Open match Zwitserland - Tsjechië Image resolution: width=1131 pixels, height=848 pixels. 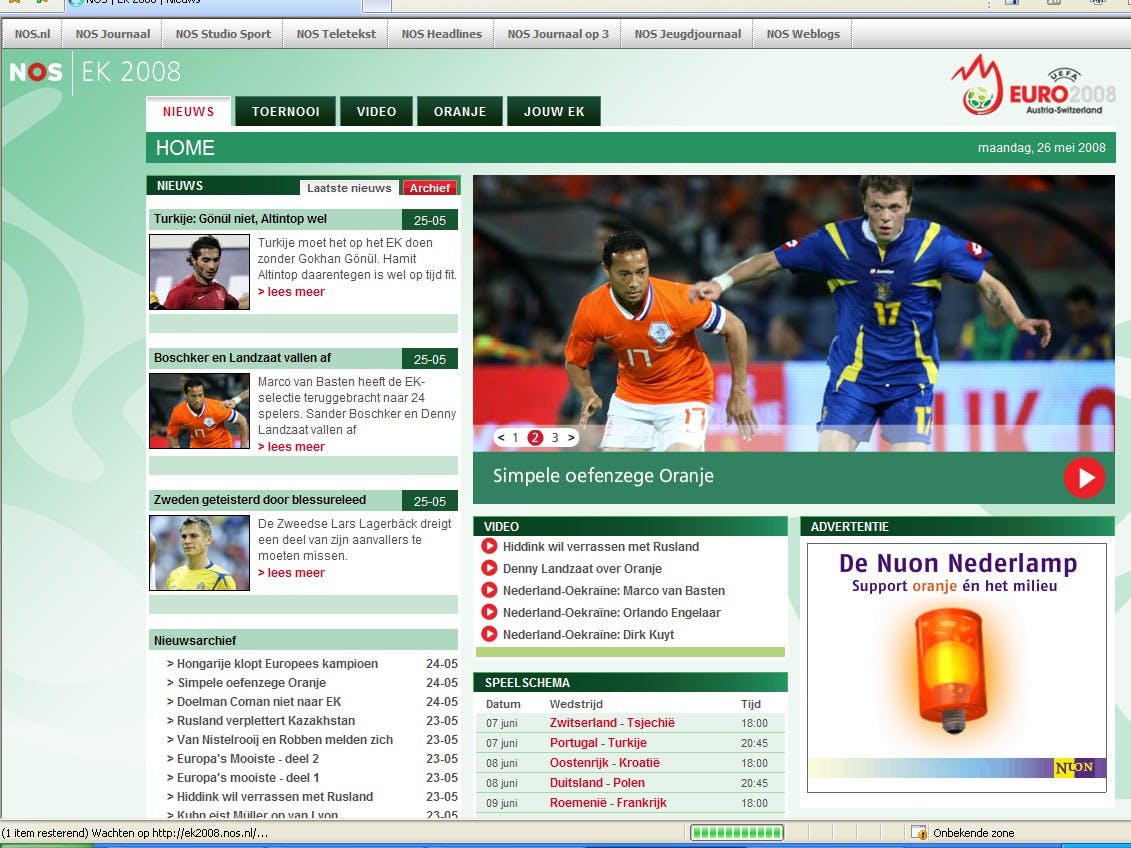pyautogui.click(x=612, y=723)
